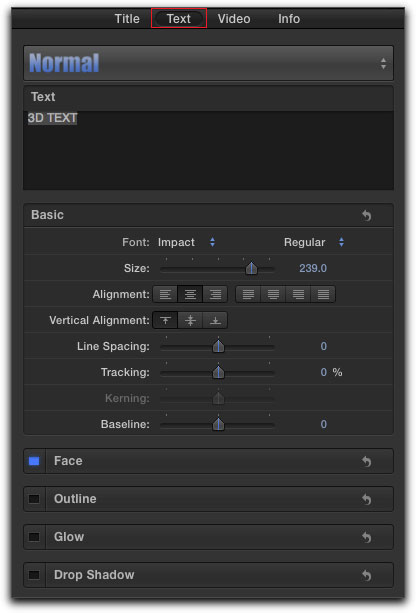416x613 pixels.
Task: Disable the Face checkbox
Action: (34, 461)
